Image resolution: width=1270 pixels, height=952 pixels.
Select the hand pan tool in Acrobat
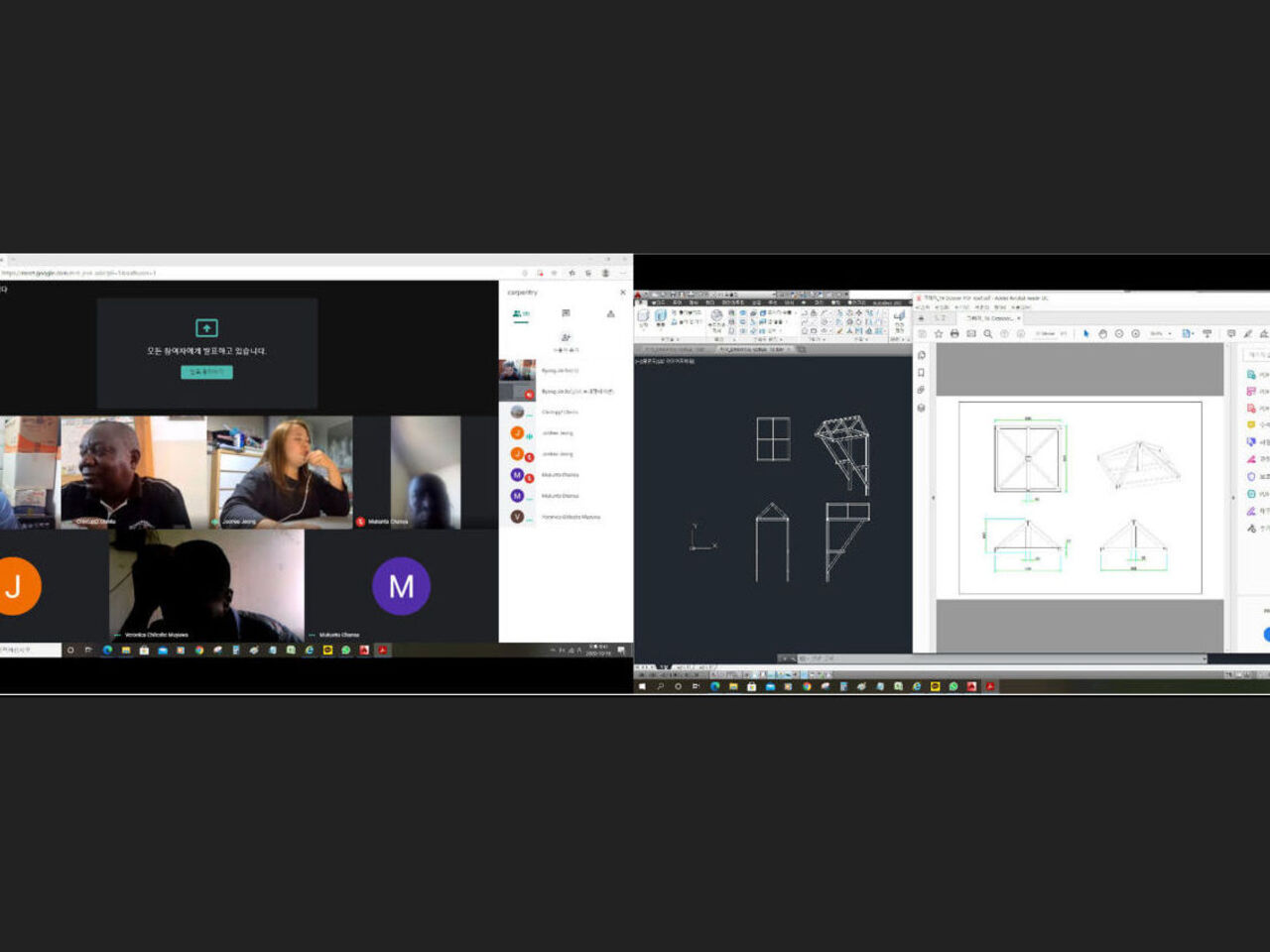(x=1102, y=334)
